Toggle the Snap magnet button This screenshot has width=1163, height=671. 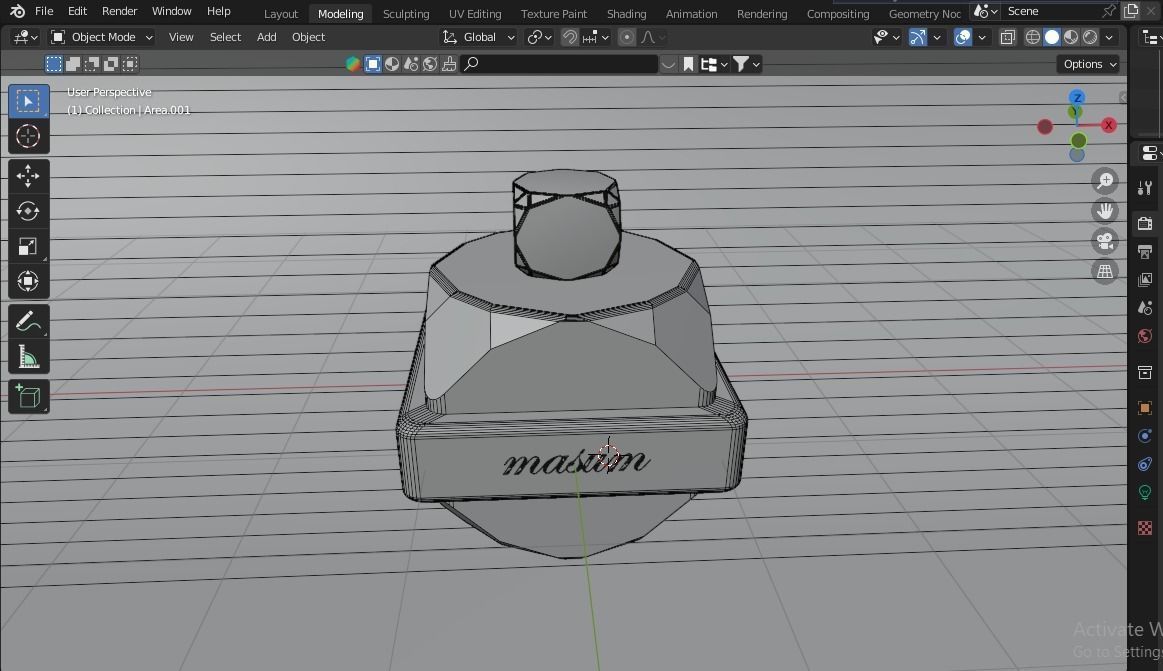[x=570, y=37]
